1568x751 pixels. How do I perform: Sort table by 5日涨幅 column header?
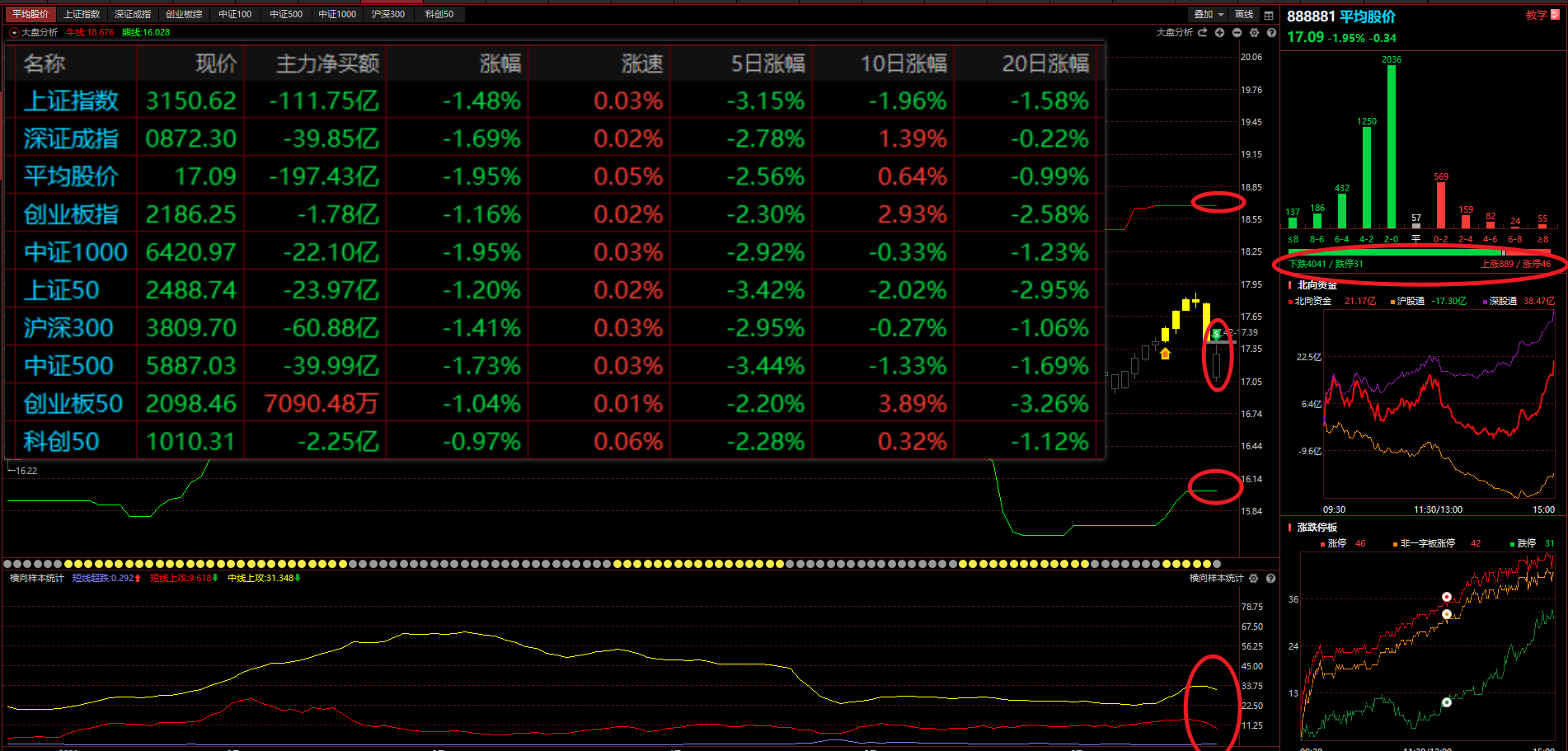(768, 63)
